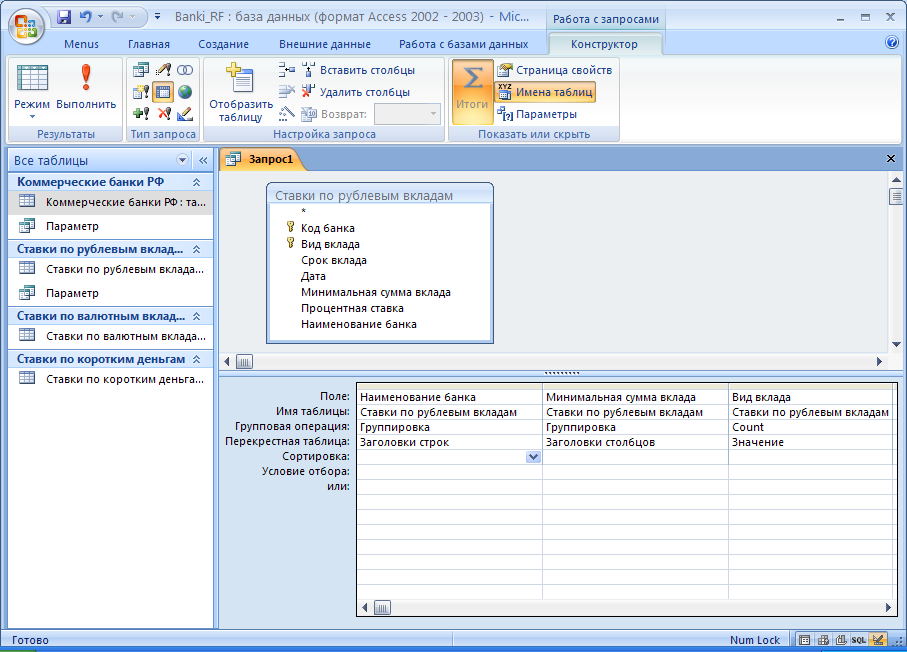The image size is (907, 652).
Task: Select the Ставки по коротким деньгам table
Action: [112, 379]
